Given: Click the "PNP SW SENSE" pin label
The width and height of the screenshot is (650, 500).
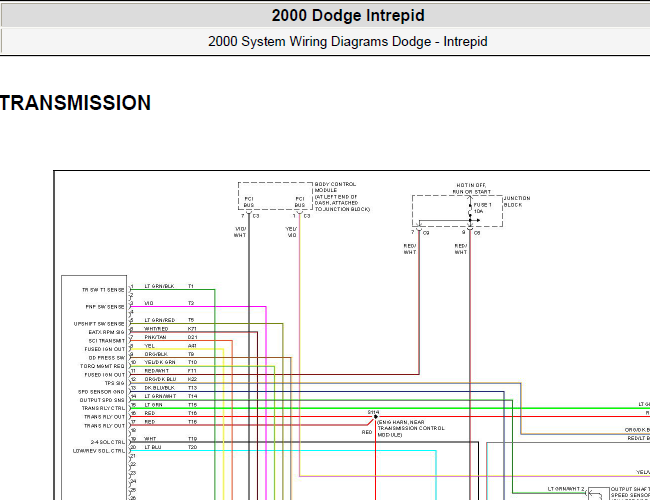Looking at the screenshot, I should 105,307.
